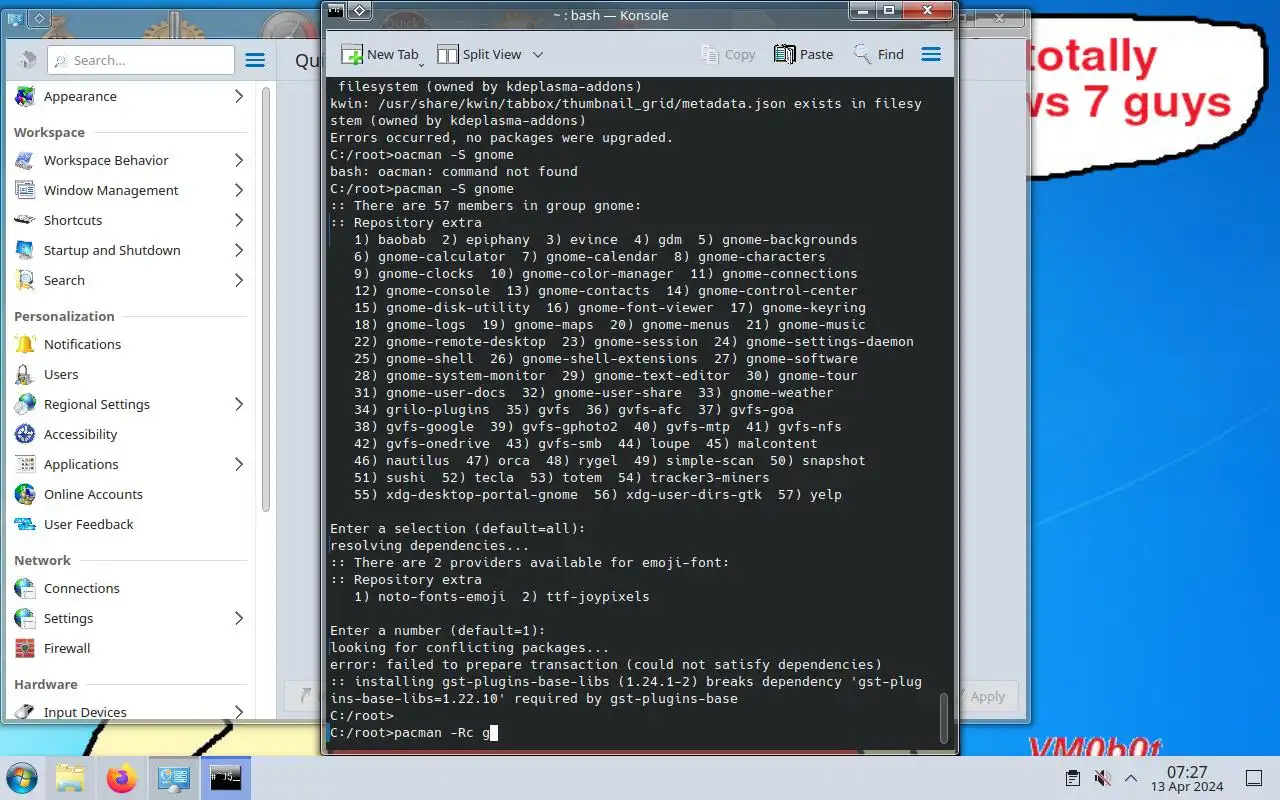Viewport: 1280px width, 800px height.
Task: Open clipboard tray icon
Action: tap(1072, 778)
